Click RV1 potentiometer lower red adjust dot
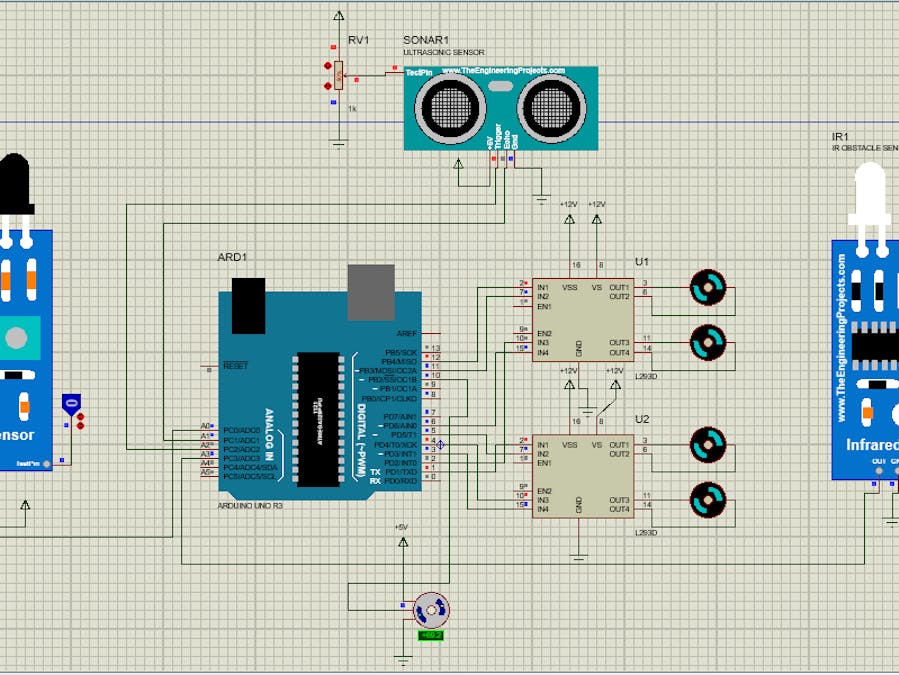Viewport: 899px width, 675px height. 328,86
